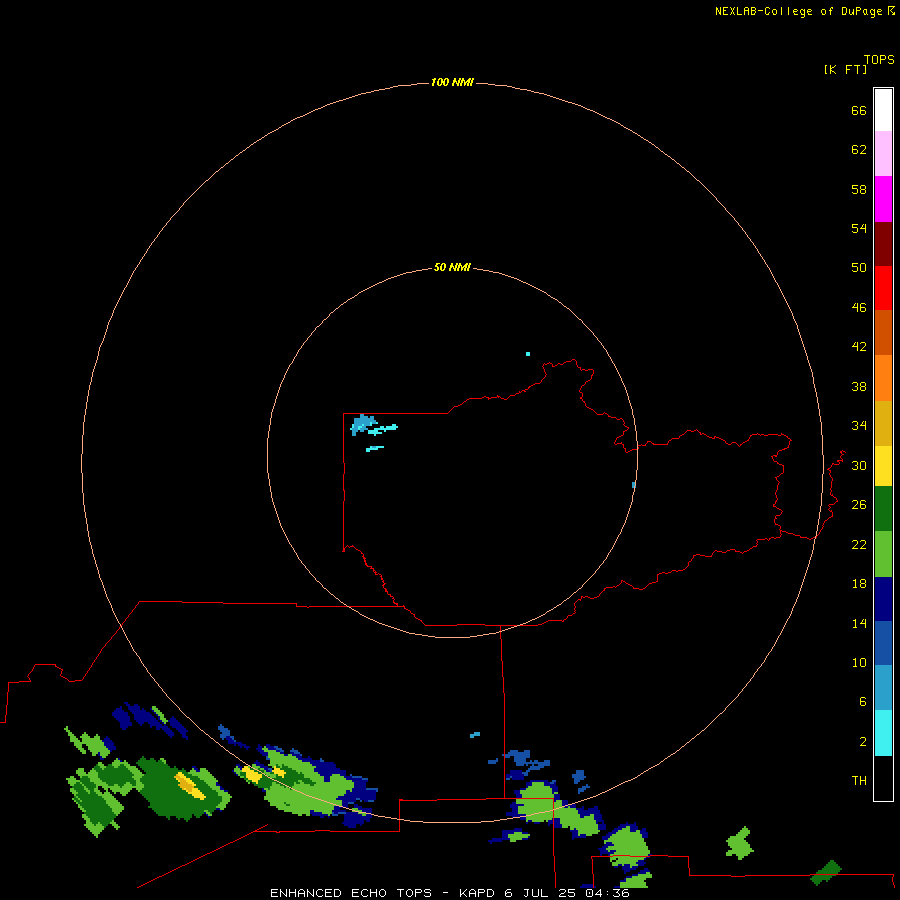Click the orange 42 legend band
The image size is (900, 900).
(x=883, y=378)
